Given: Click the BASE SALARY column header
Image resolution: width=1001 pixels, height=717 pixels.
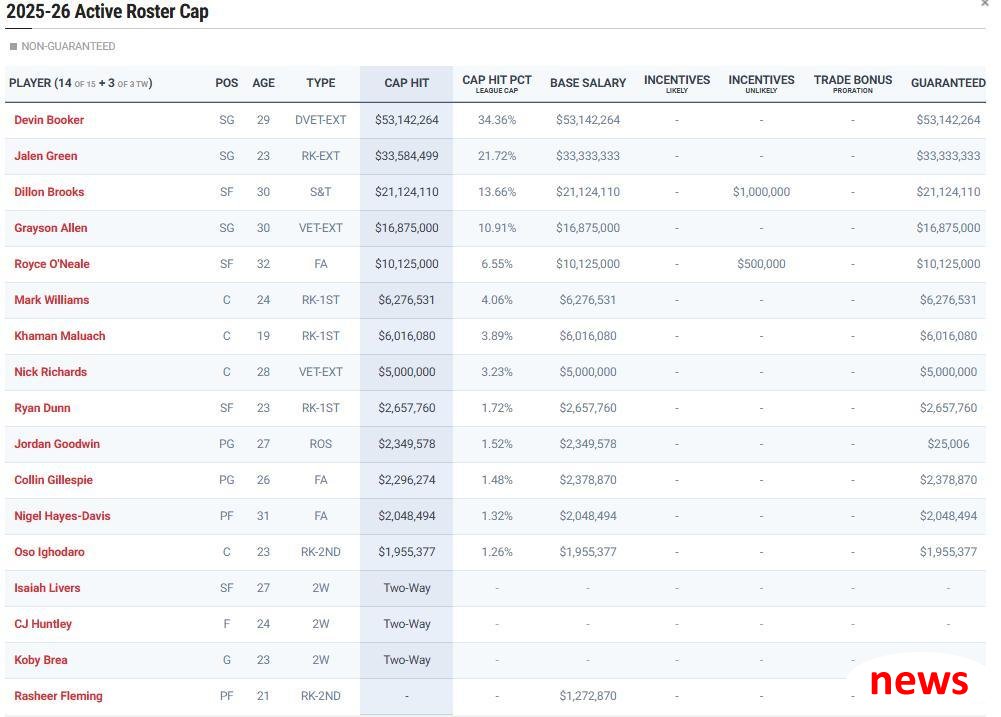Looking at the screenshot, I should pyautogui.click(x=588, y=83).
